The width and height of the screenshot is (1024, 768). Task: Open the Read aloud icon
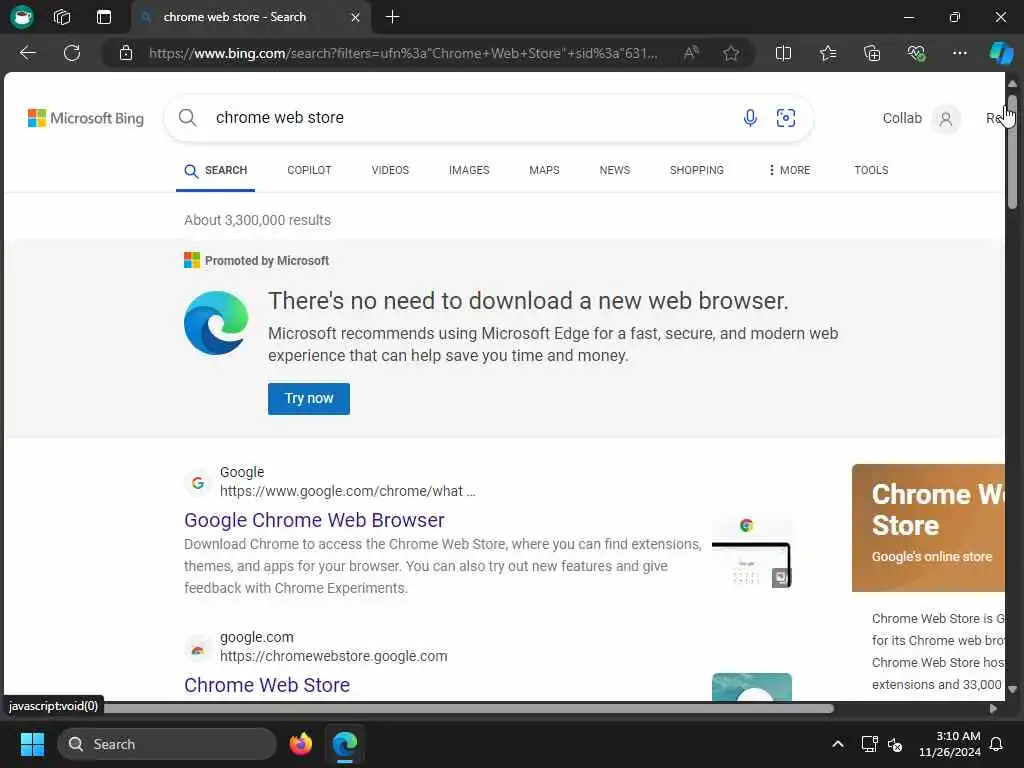click(x=691, y=53)
